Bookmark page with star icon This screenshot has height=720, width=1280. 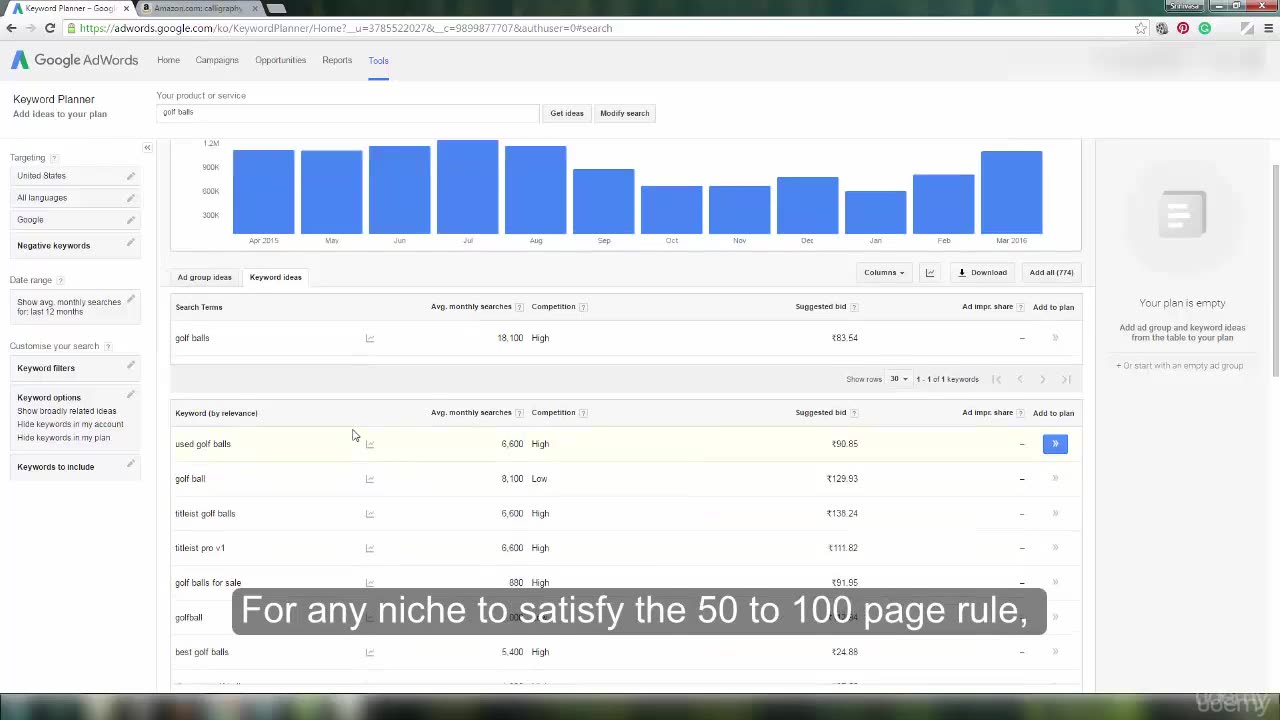[x=1141, y=28]
